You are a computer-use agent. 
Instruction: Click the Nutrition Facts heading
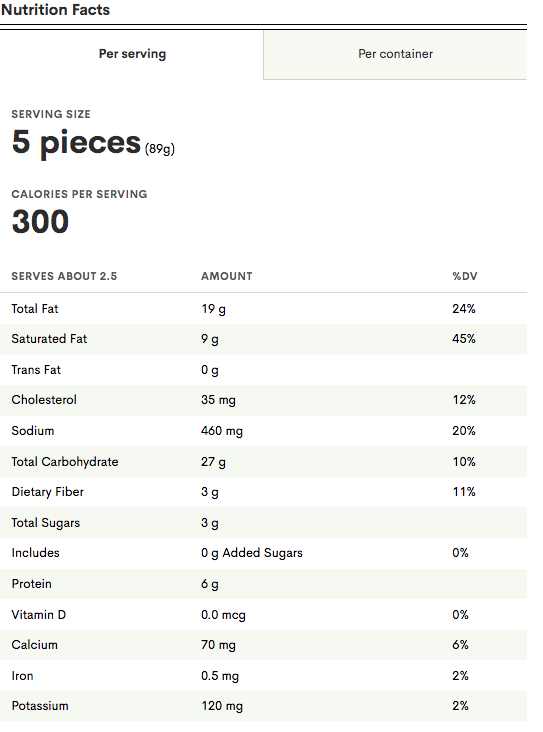pos(55,10)
